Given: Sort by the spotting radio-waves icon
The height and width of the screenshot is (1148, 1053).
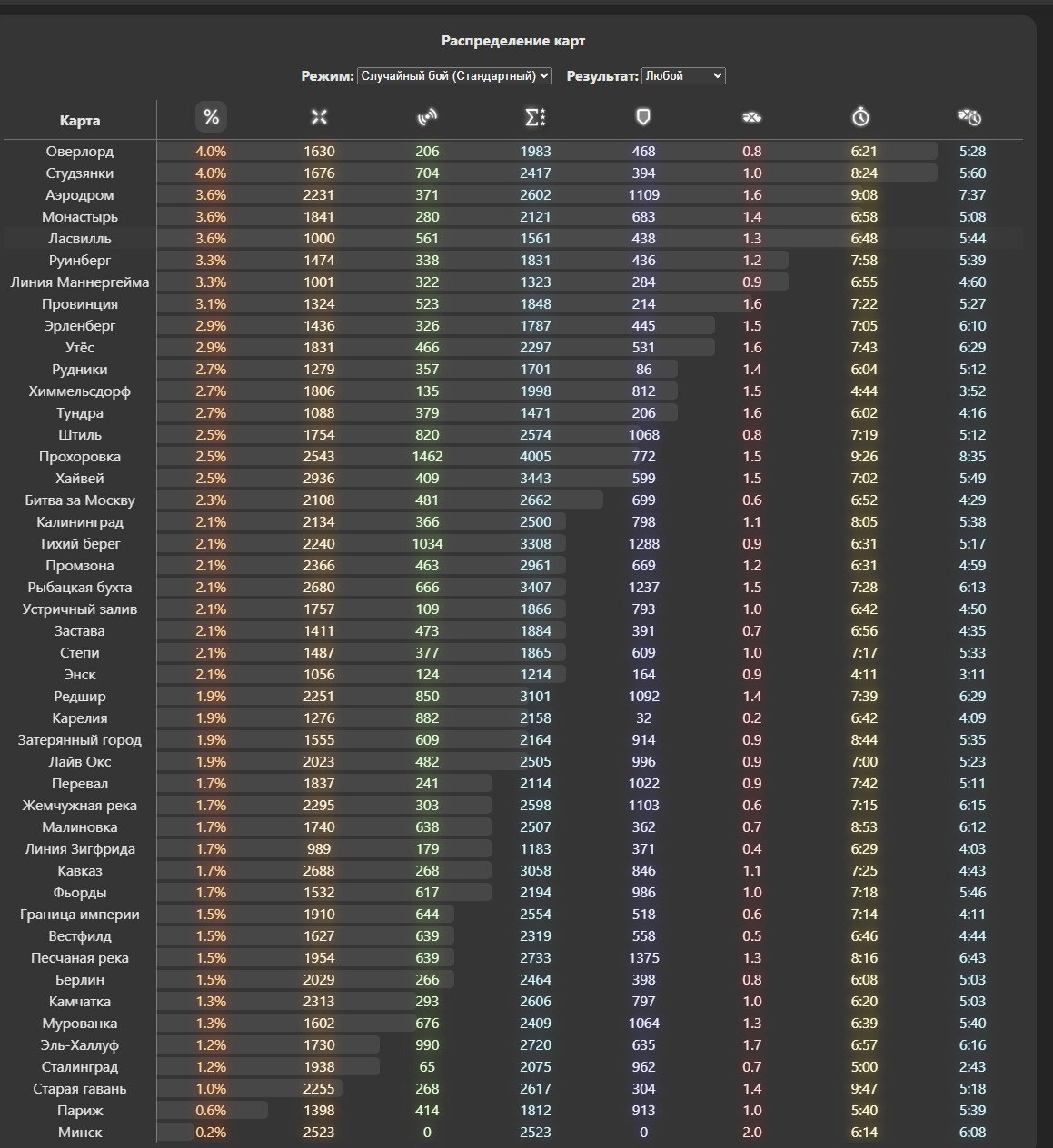Looking at the screenshot, I should click(427, 116).
